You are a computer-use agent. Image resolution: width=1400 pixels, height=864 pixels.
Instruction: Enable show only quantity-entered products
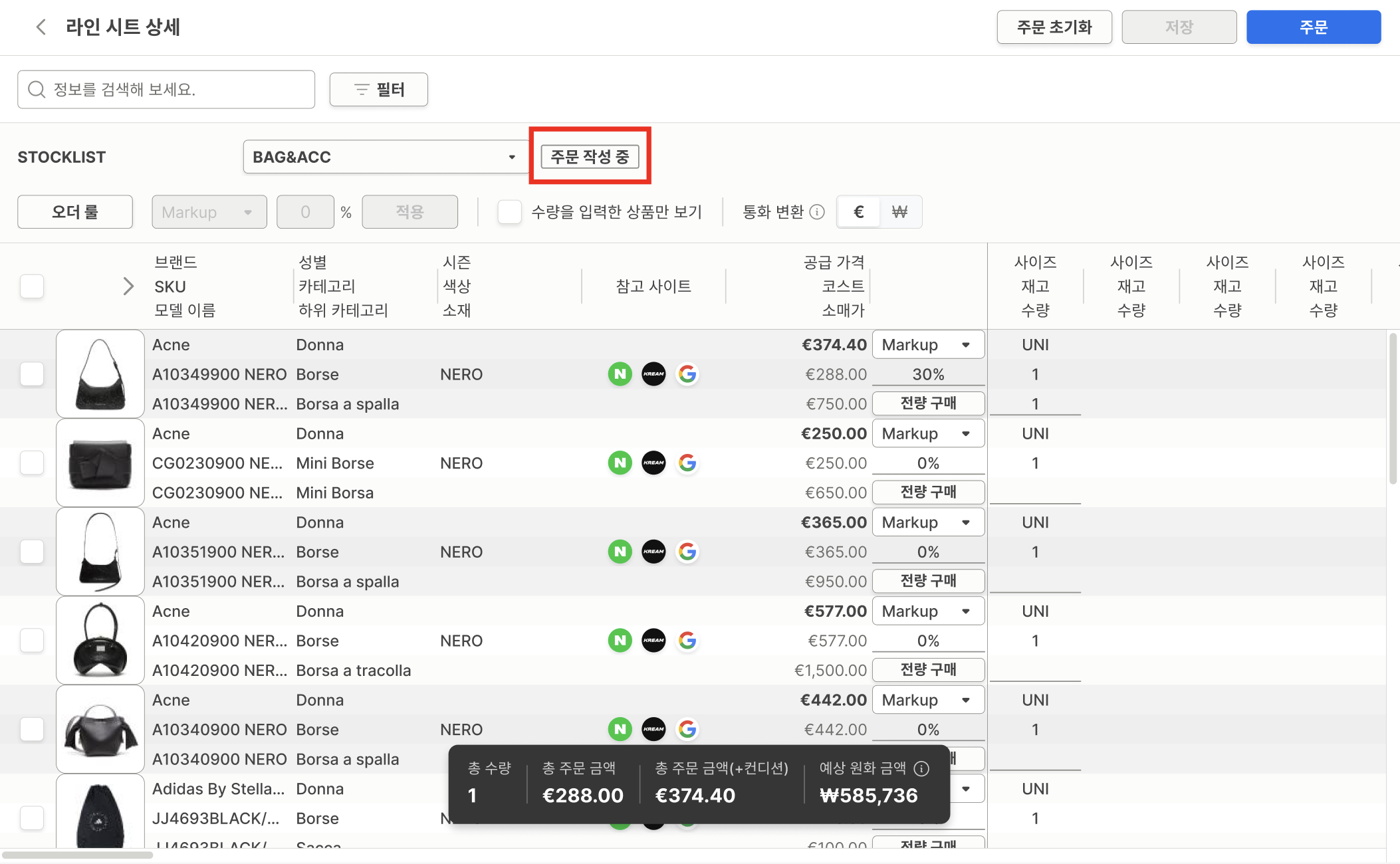tap(510, 212)
